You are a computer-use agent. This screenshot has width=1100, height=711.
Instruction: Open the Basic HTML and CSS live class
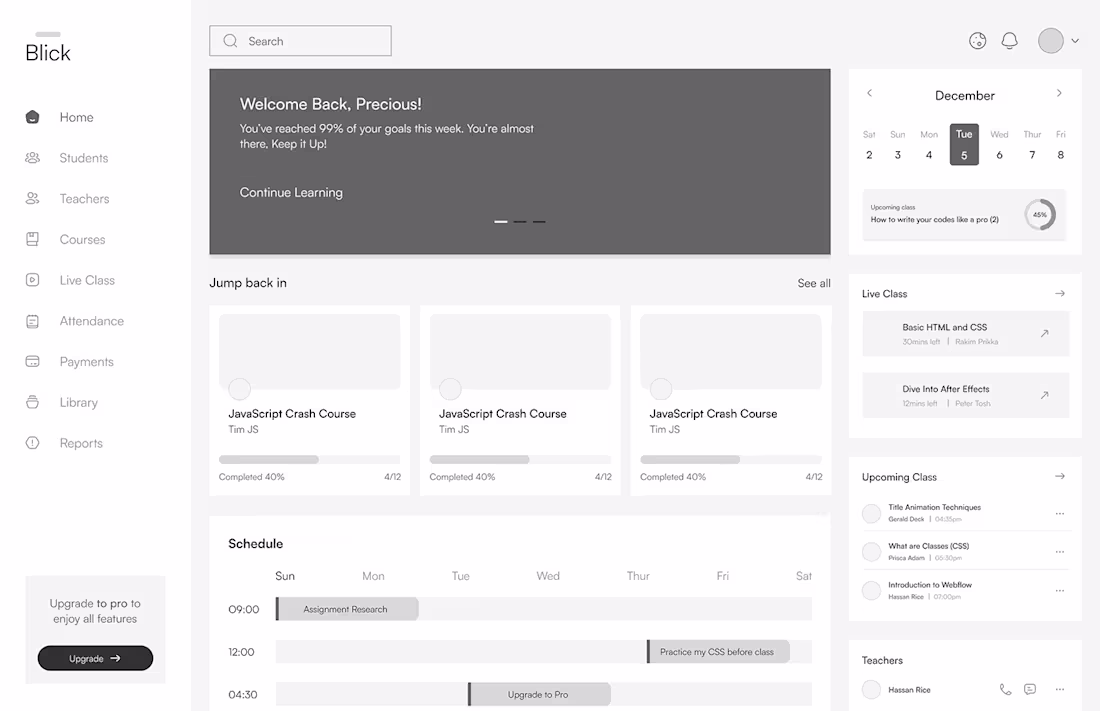[x=965, y=333]
